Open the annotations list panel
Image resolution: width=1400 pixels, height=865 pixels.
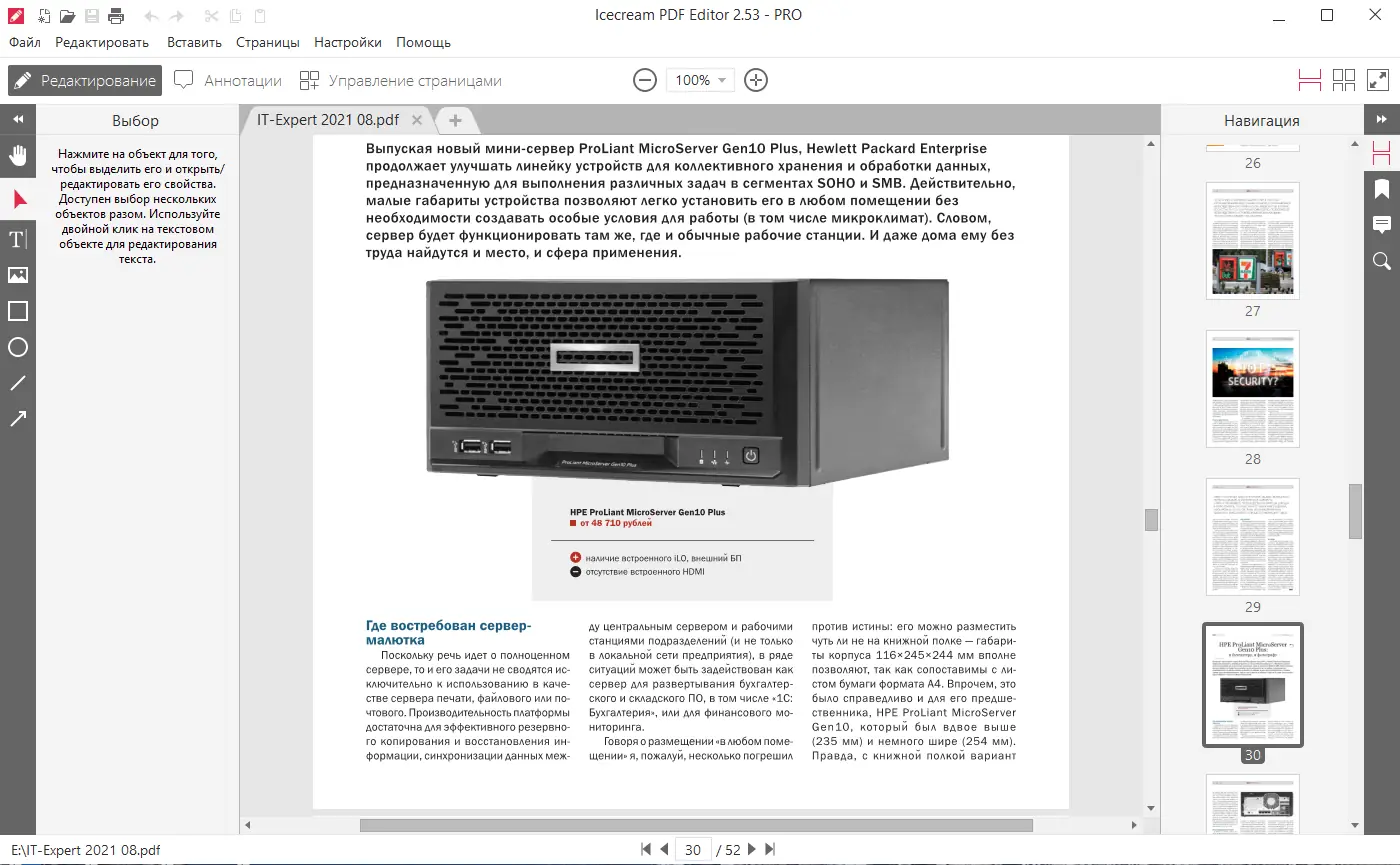click(1382, 225)
